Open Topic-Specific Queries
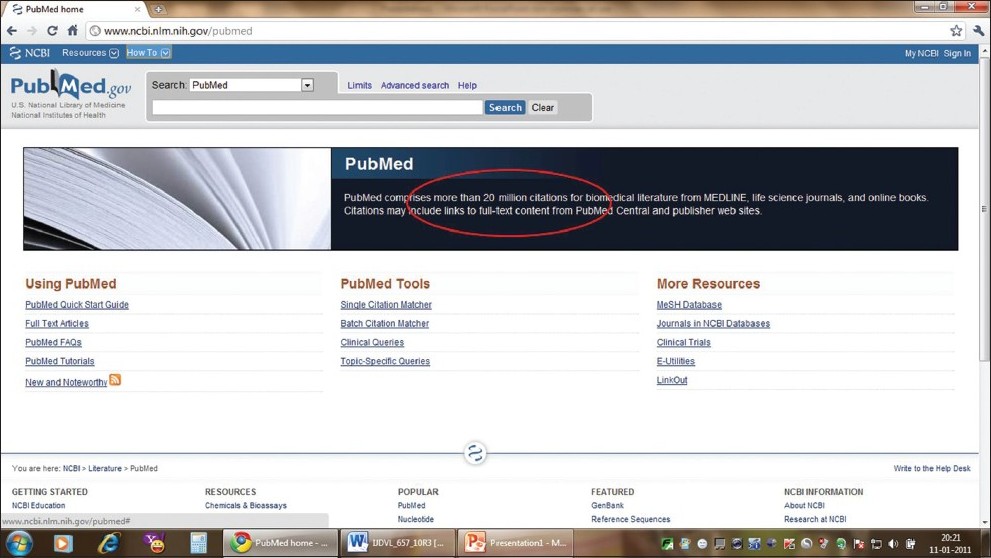This screenshot has width=991, height=558. 385,361
